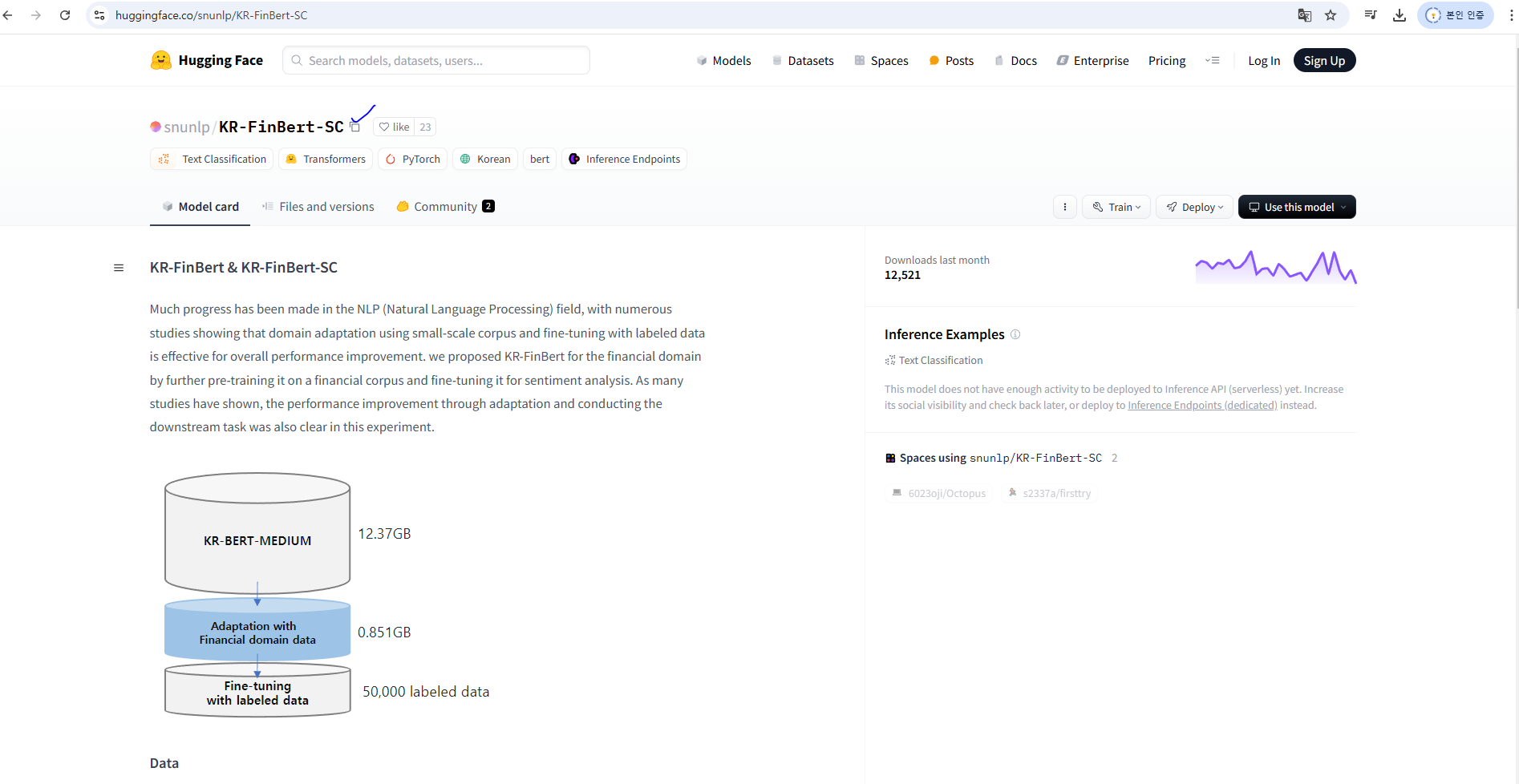1519x784 pixels.
Task: Open Spaces in navigation
Action: (x=881, y=60)
